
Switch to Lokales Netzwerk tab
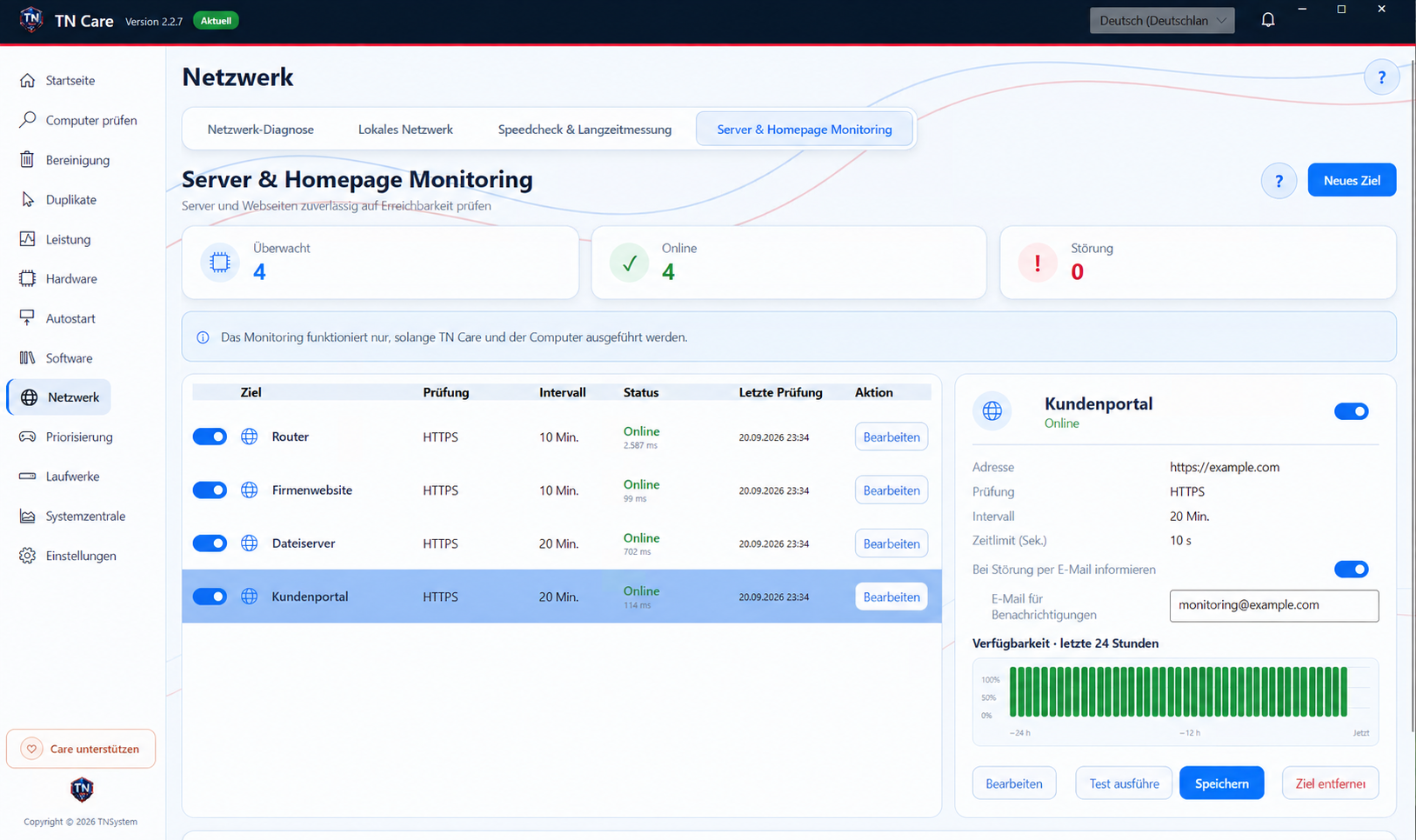click(x=405, y=130)
